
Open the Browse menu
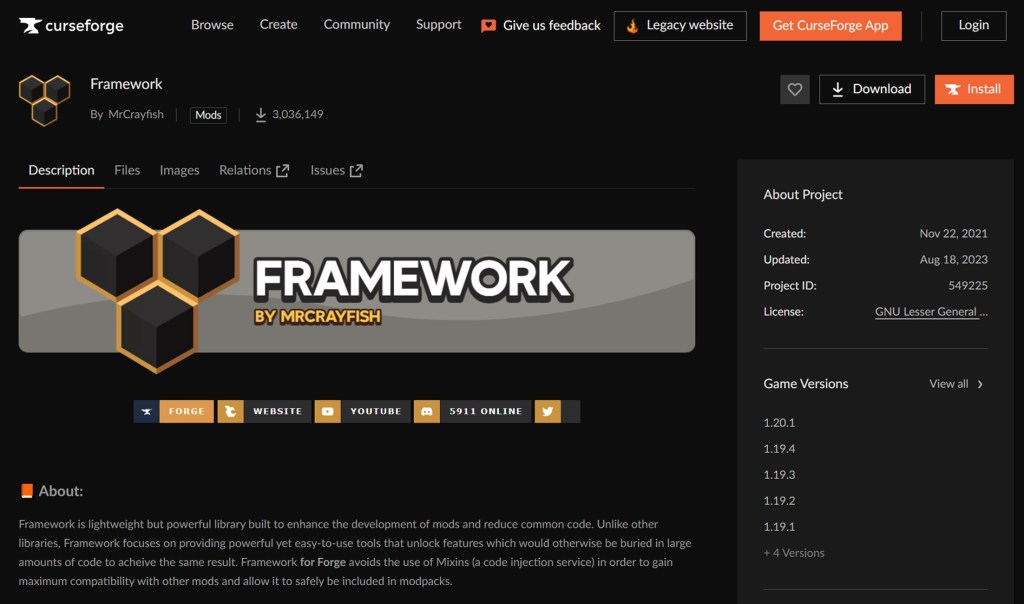pos(212,25)
